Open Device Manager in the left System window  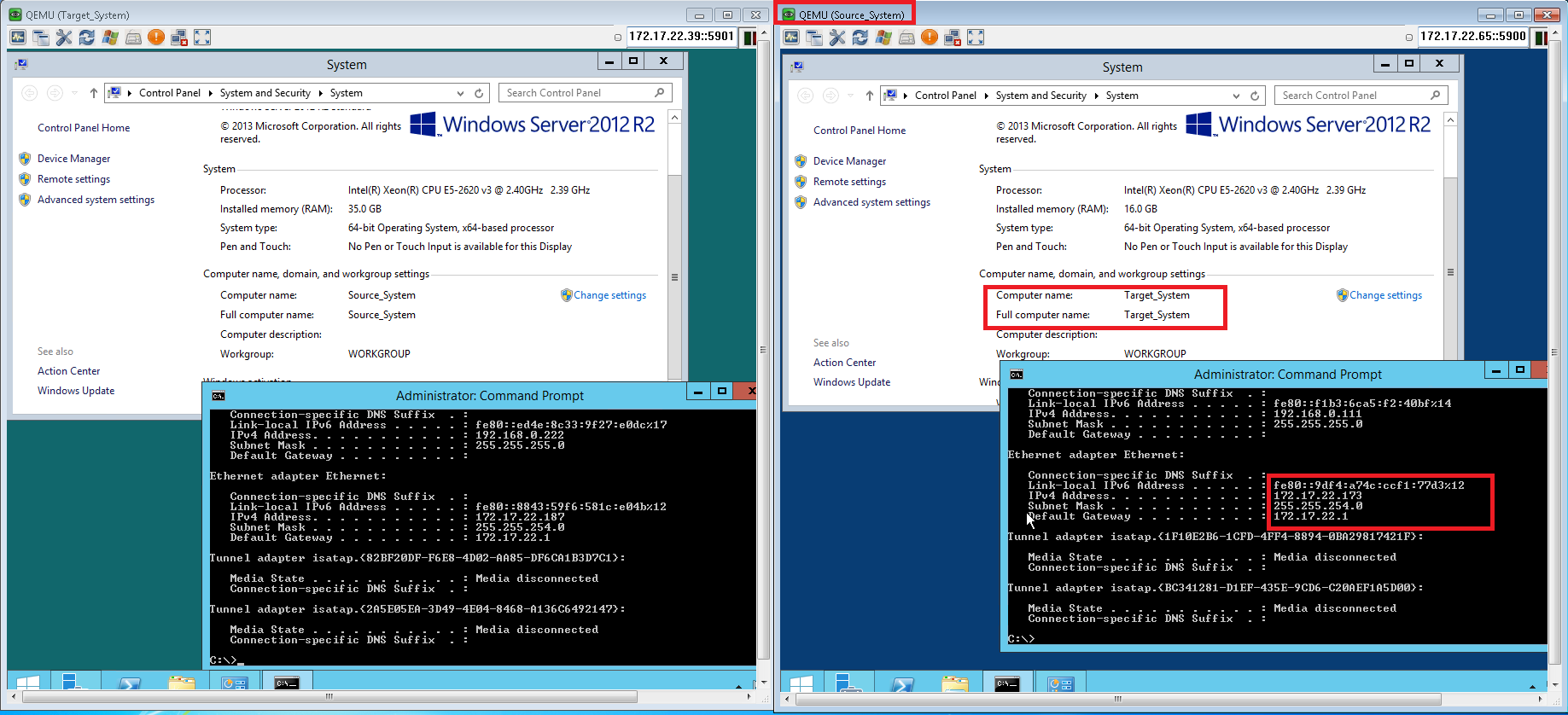click(73, 159)
